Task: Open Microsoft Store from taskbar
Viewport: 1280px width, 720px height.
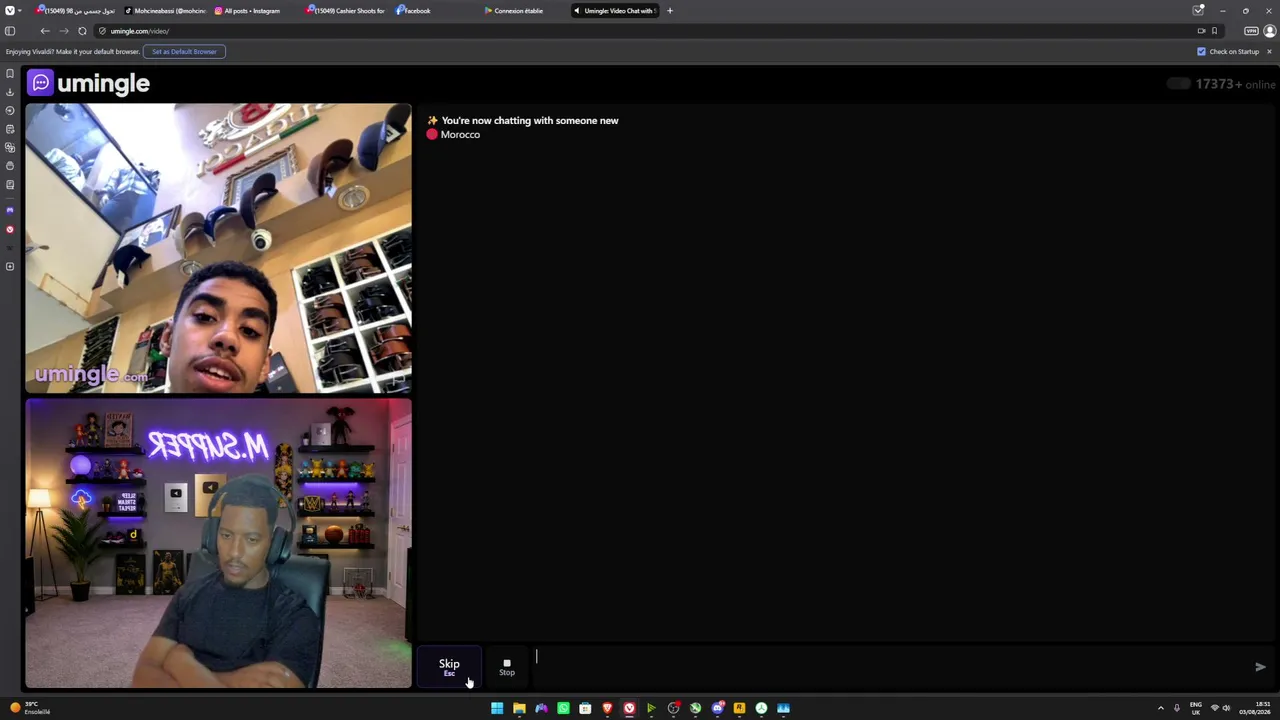Action: (585, 708)
